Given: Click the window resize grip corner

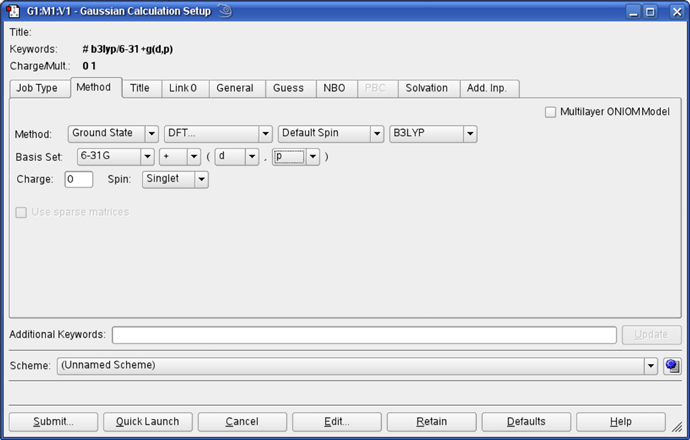Looking at the screenshot, I should click(677, 426).
